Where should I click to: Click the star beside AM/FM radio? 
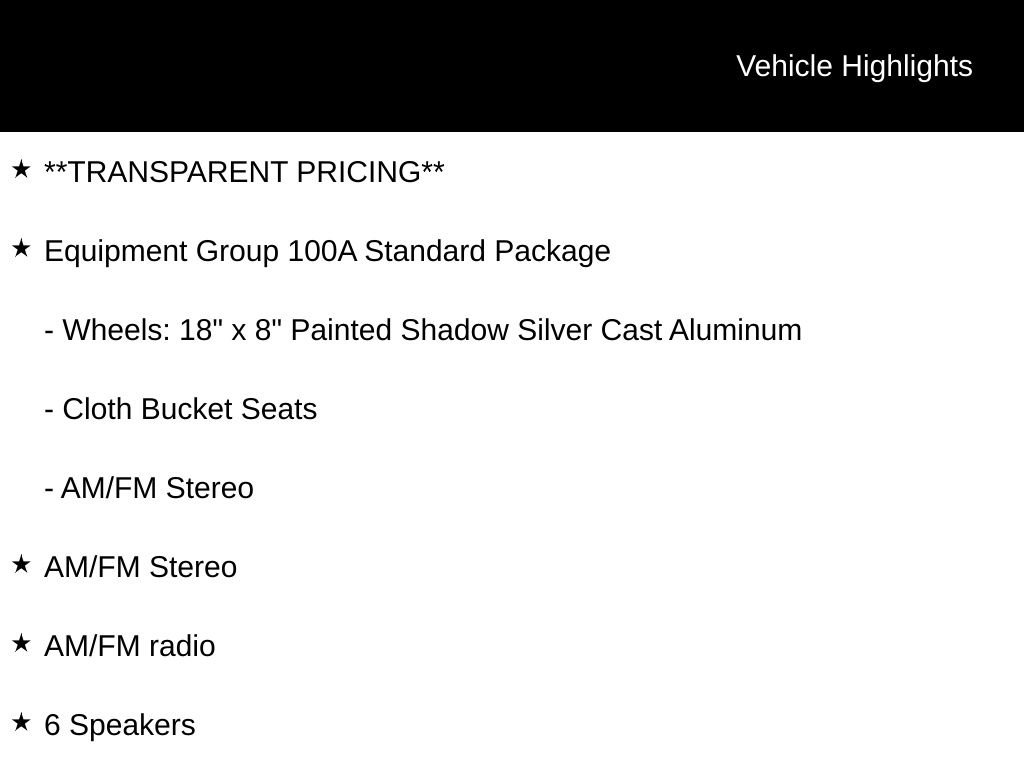21,643
